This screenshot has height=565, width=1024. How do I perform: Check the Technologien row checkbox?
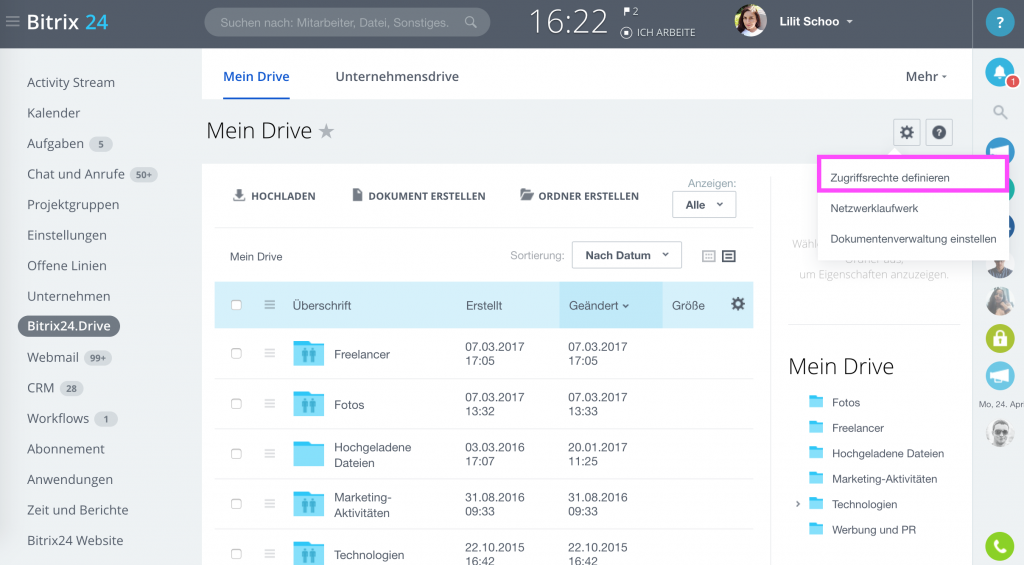236,554
